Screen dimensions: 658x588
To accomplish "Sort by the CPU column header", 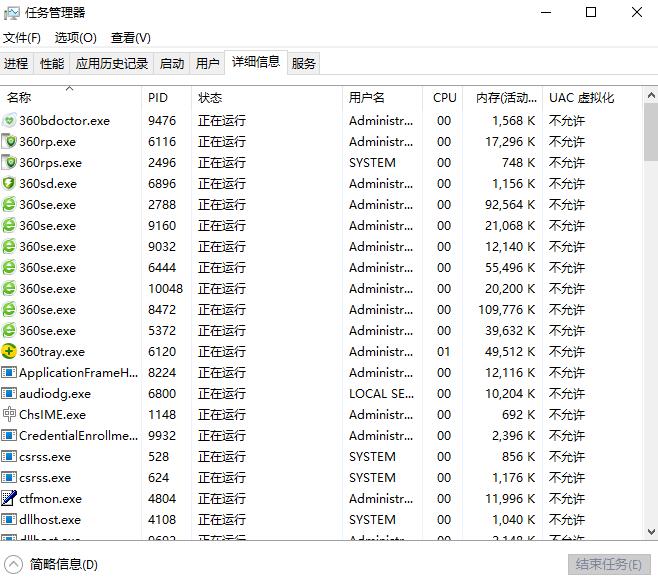I will click(443, 98).
